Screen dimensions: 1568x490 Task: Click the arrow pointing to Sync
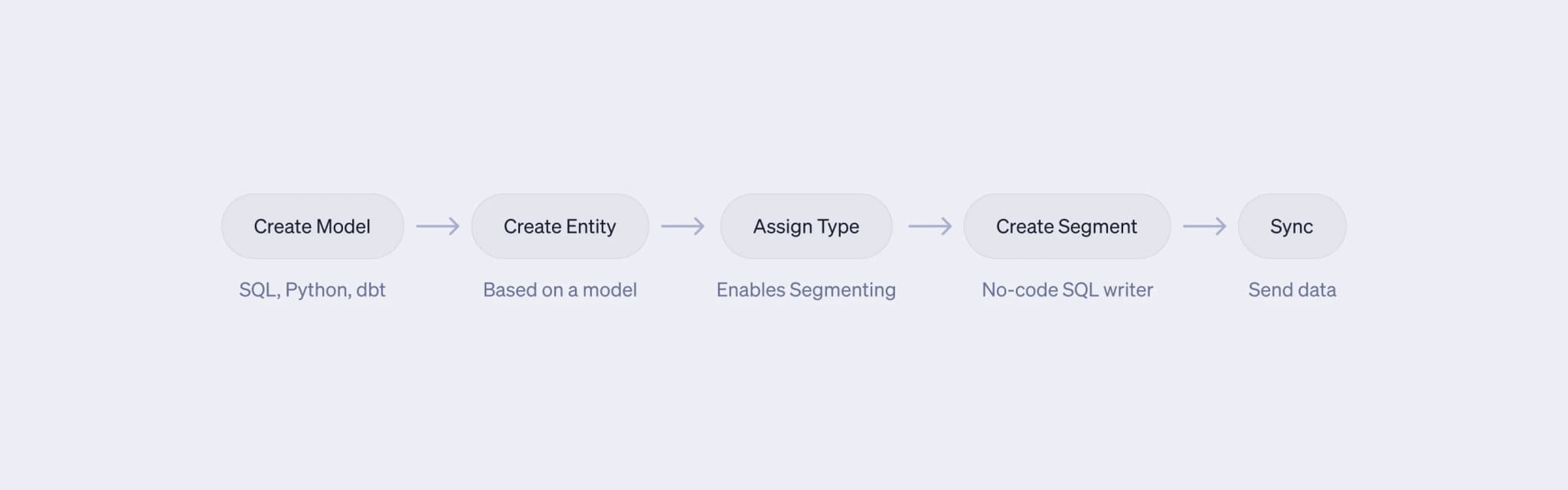pyautogui.click(x=1204, y=227)
